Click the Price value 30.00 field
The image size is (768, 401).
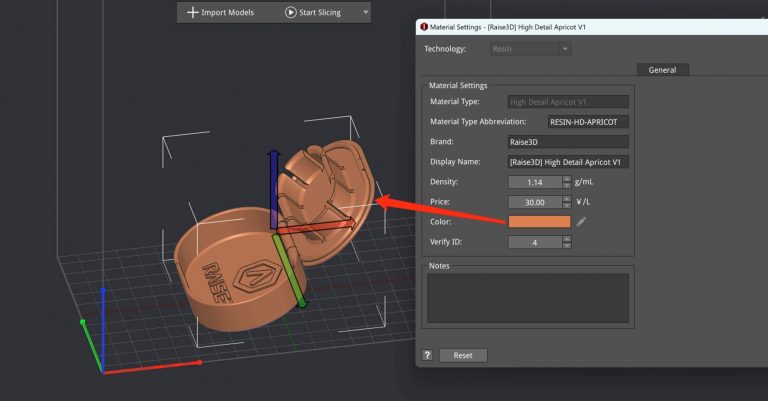535,202
